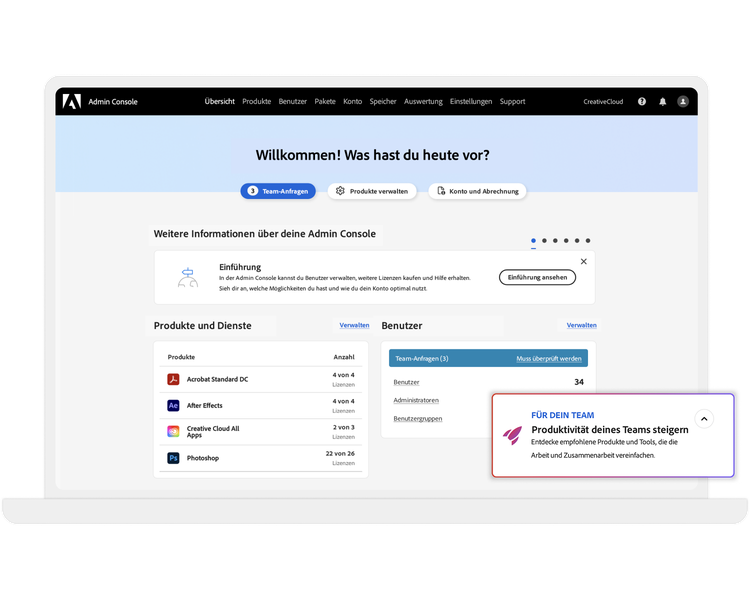Open the Benutzer navigation tab

click(293, 101)
